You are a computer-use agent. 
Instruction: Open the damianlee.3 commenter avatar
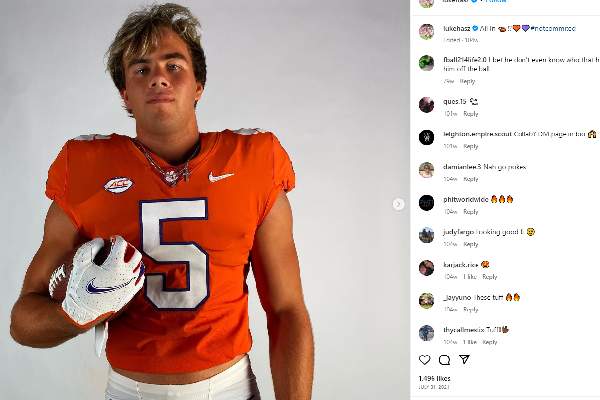[426, 170]
